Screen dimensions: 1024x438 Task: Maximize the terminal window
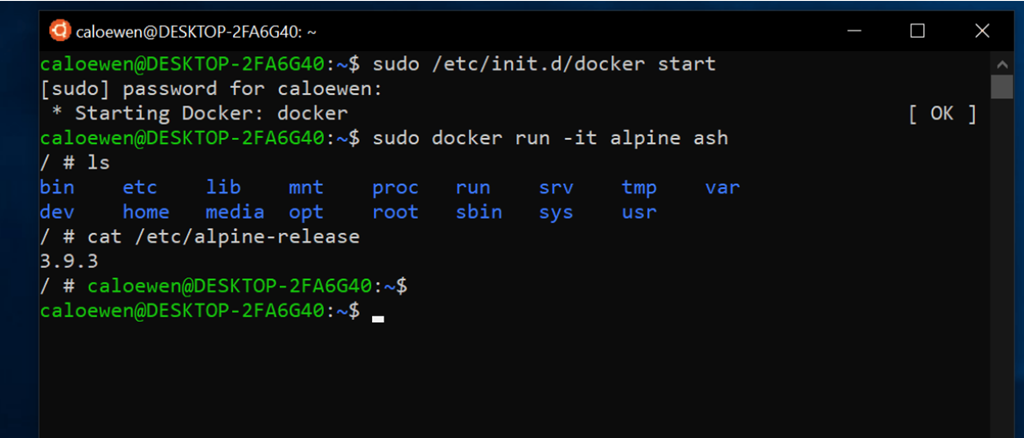(x=918, y=31)
